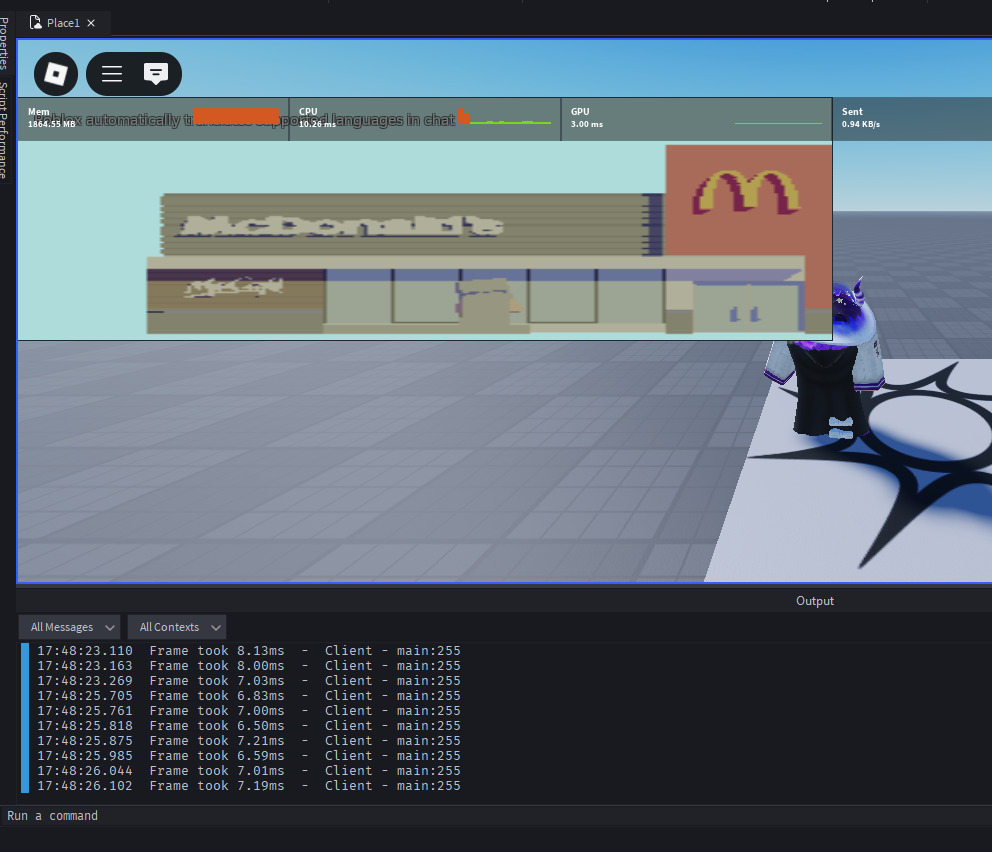Open the Roblox logo menu button
992x852 pixels.
(x=56, y=74)
